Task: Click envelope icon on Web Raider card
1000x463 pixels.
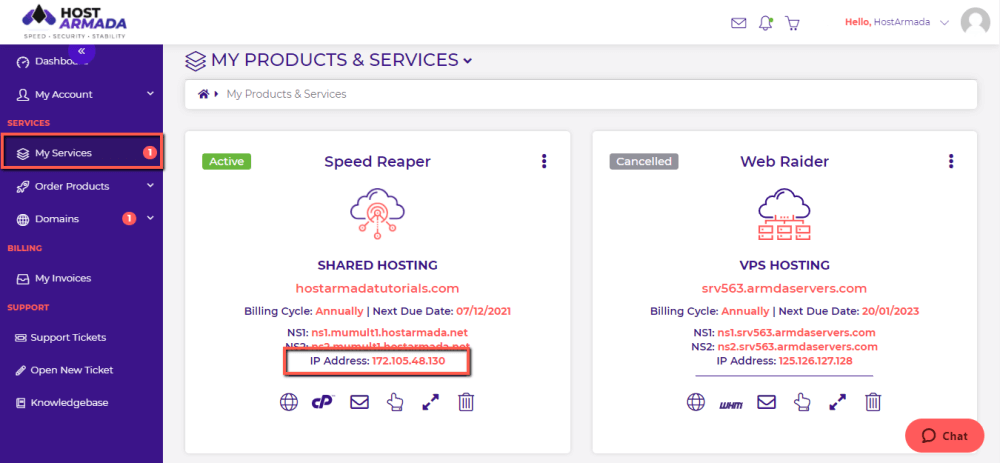Action: tap(766, 402)
